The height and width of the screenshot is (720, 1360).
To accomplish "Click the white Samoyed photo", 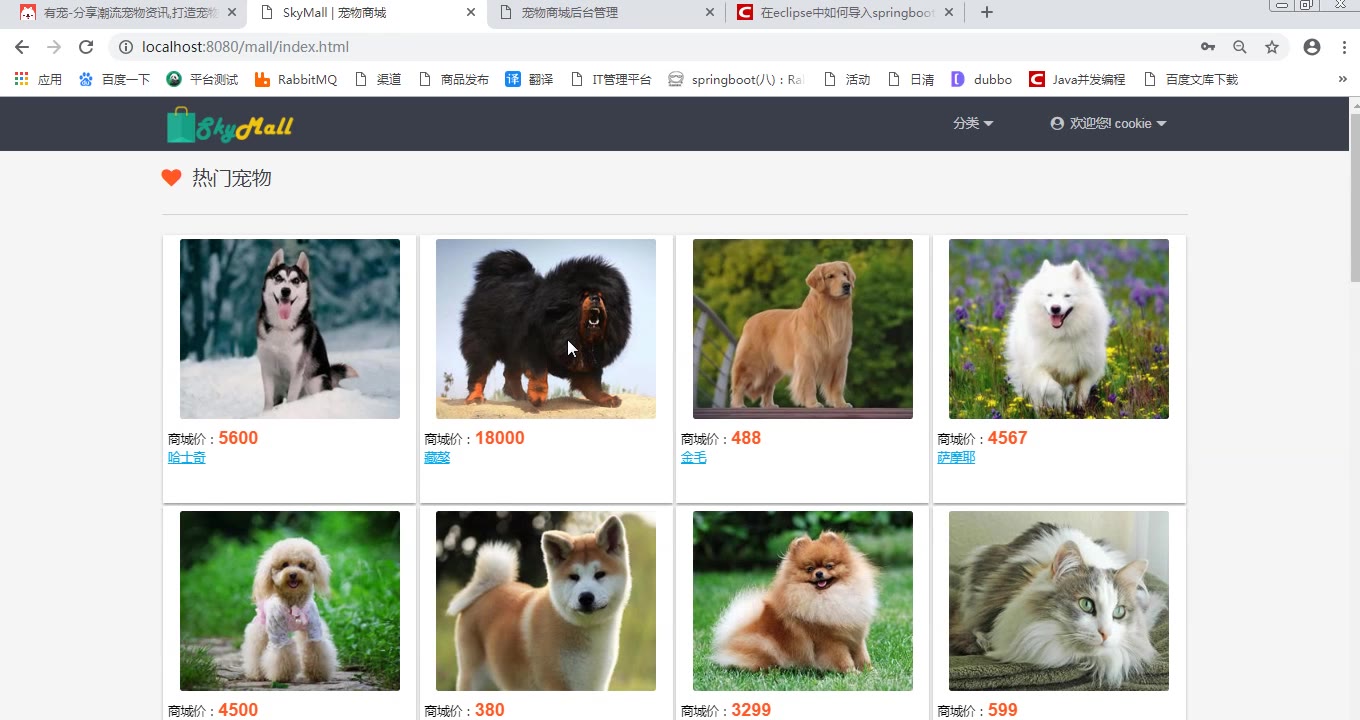I will (1059, 329).
